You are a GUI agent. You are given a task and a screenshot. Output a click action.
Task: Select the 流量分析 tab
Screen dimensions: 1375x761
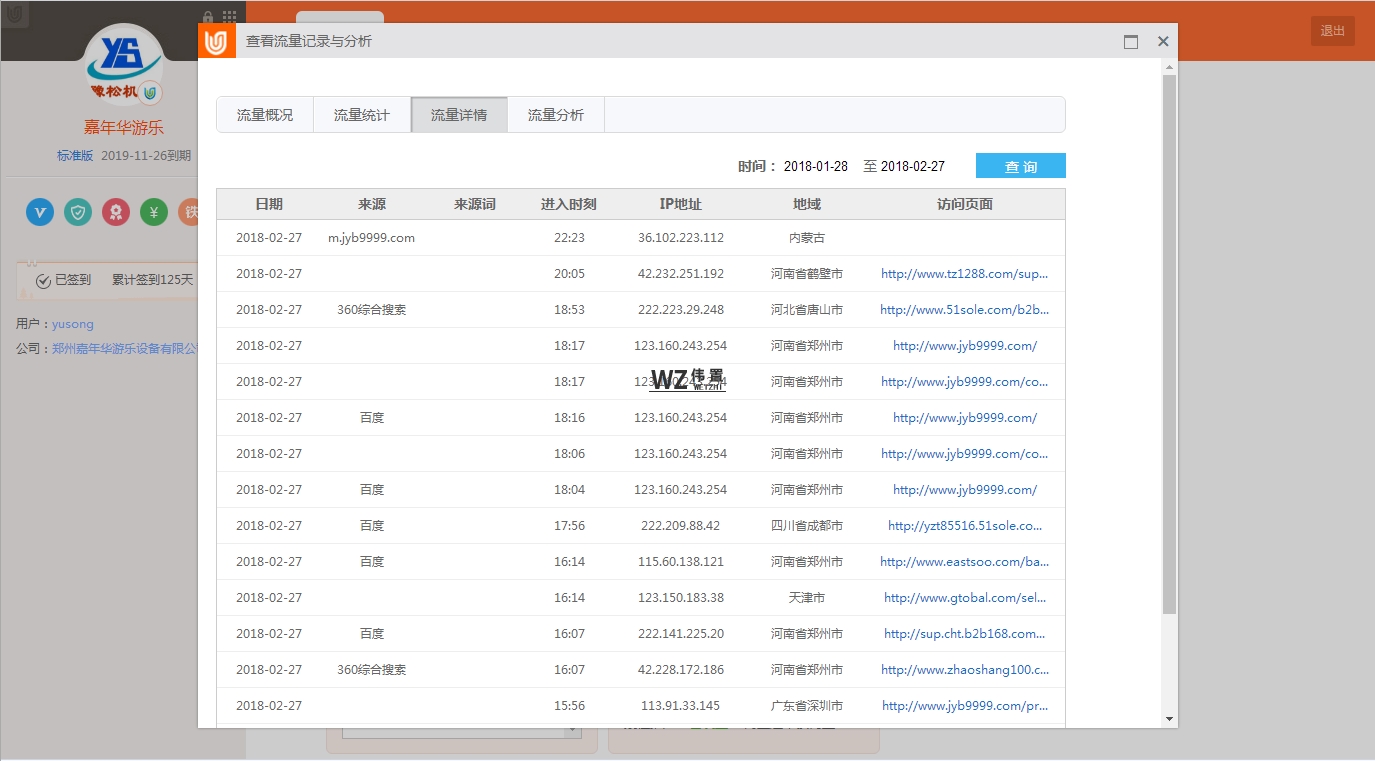(x=556, y=115)
